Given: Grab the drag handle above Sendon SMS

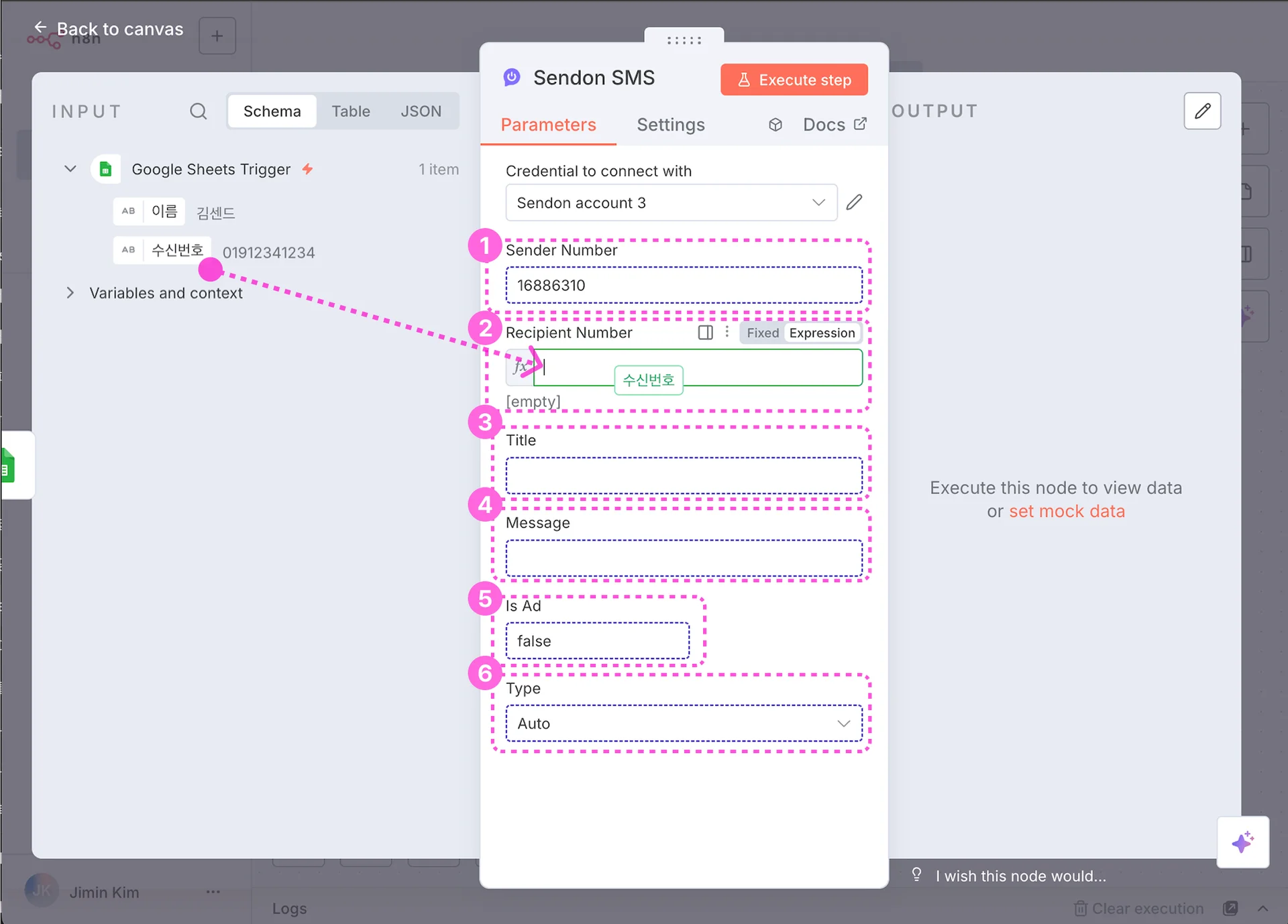Looking at the screenshot, I should (x=684, y=40).
